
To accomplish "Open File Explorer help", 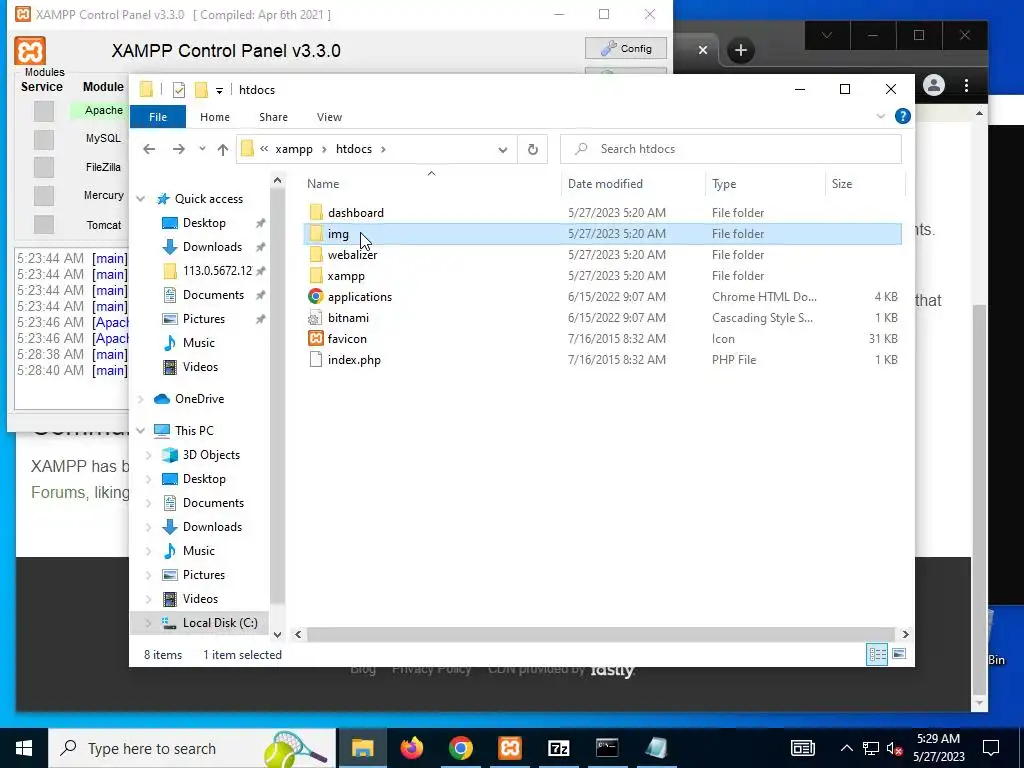I will click(x=903, y=116).
